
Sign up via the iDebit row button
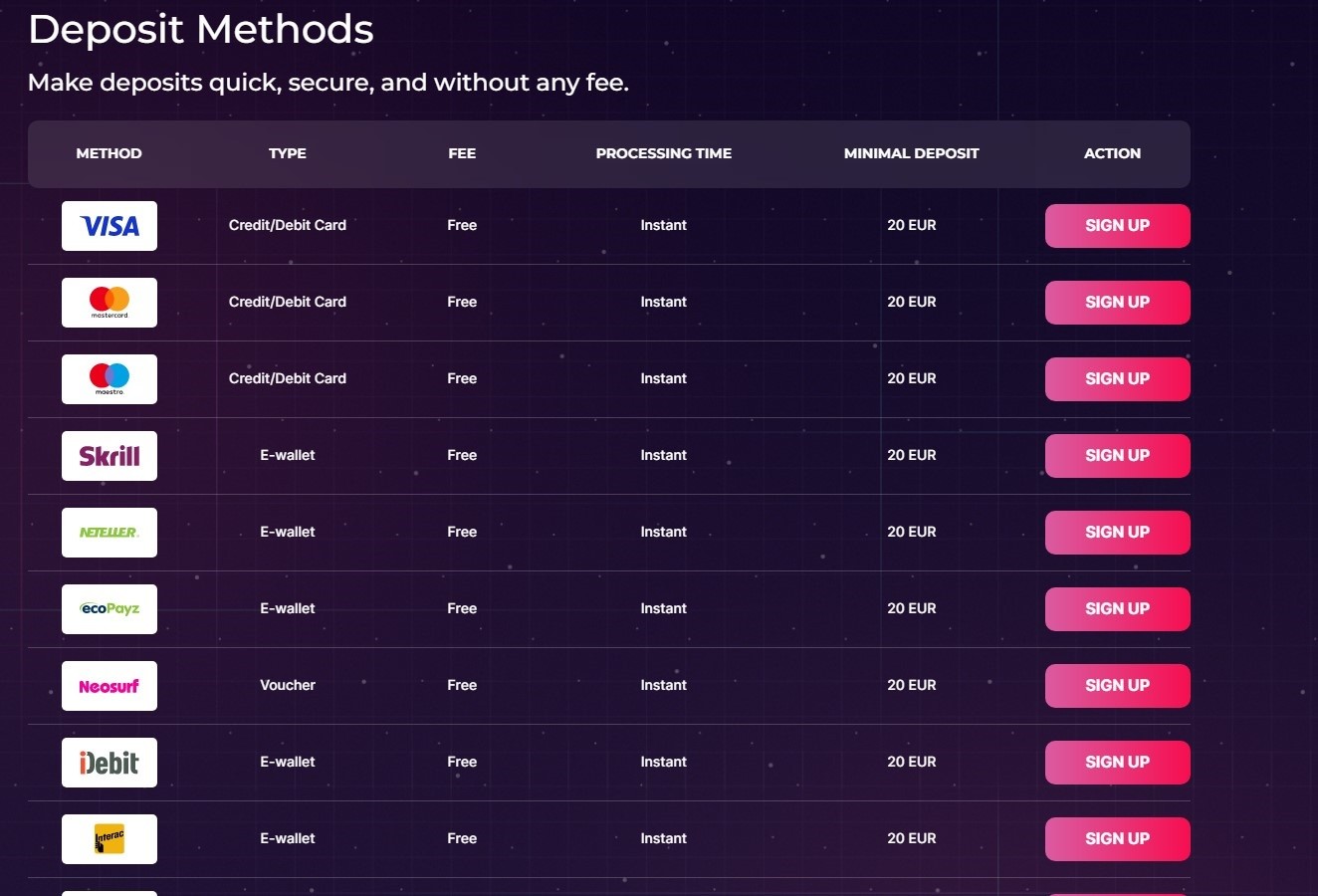(1117, 763)
